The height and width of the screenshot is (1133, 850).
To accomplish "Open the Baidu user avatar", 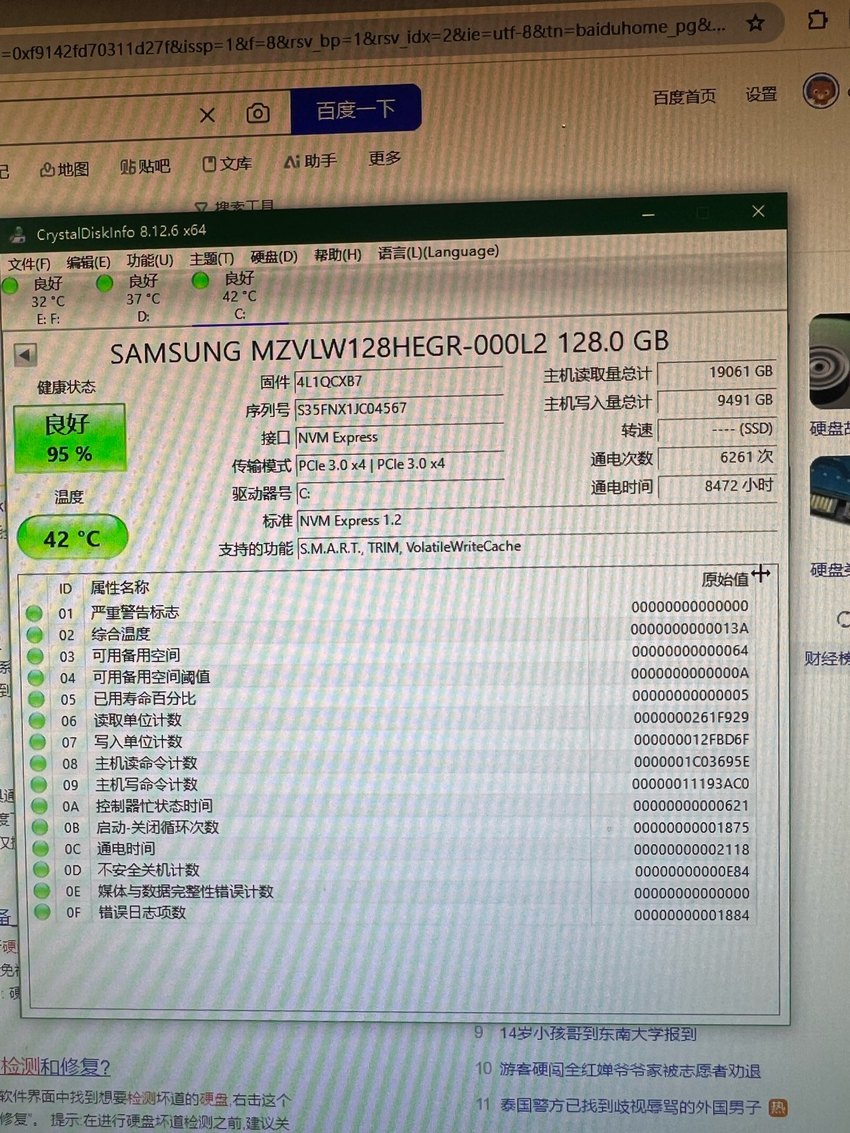I will (x=820, y=91).
